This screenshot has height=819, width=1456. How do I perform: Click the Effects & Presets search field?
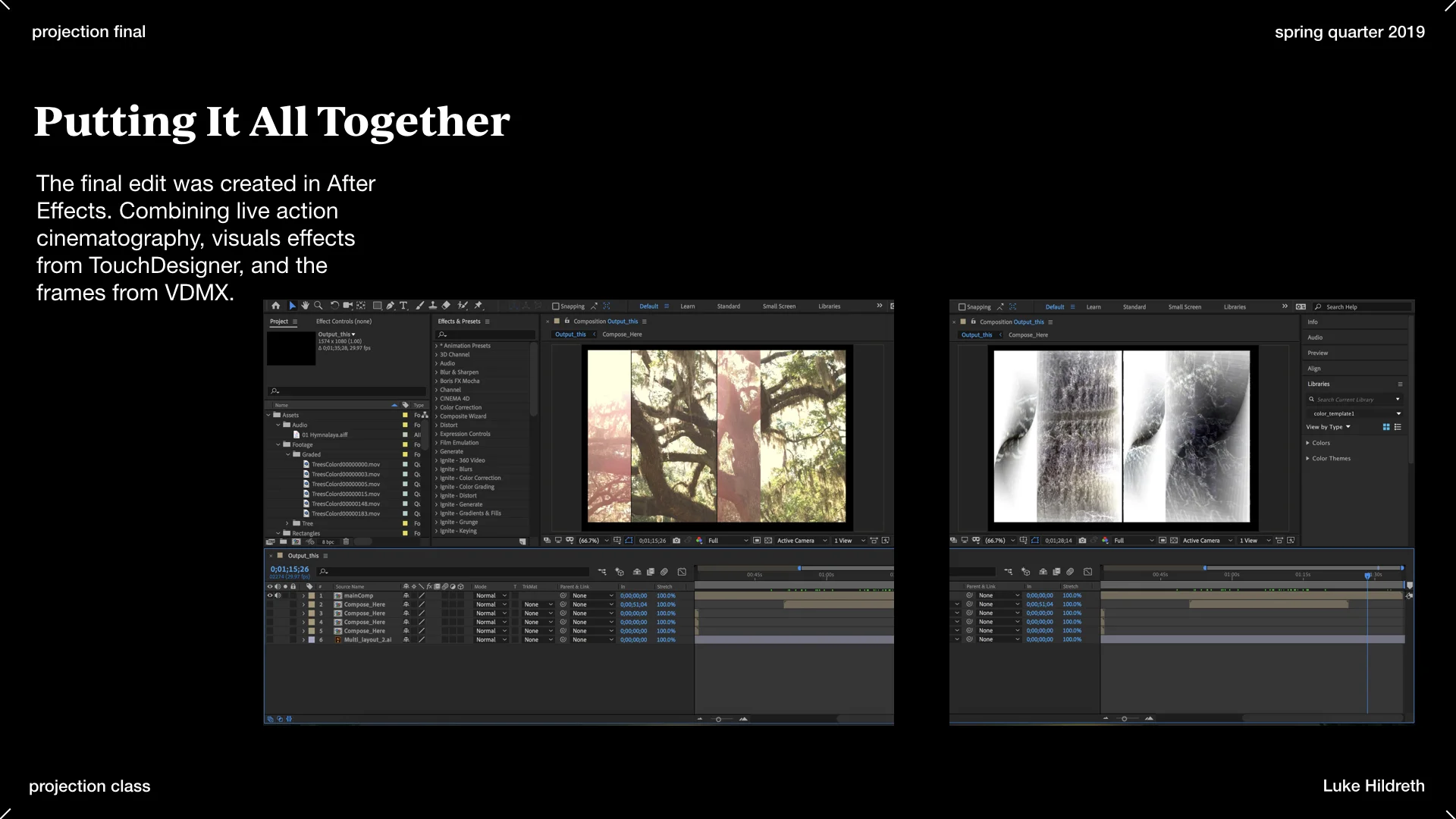tap(485, 334)
